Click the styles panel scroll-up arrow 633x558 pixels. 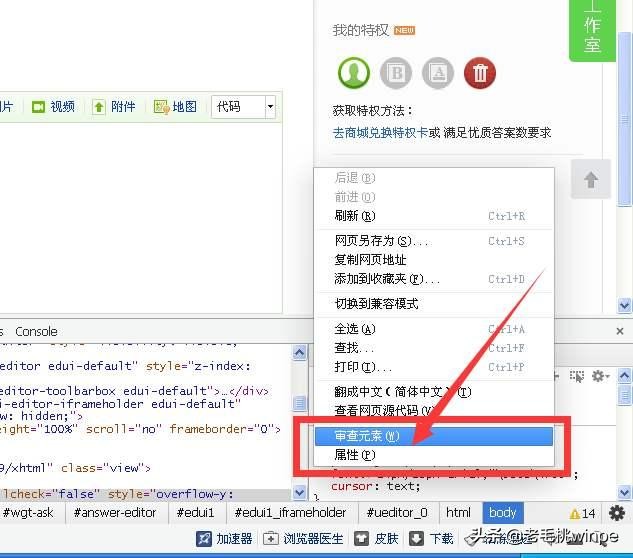(624, 376)
